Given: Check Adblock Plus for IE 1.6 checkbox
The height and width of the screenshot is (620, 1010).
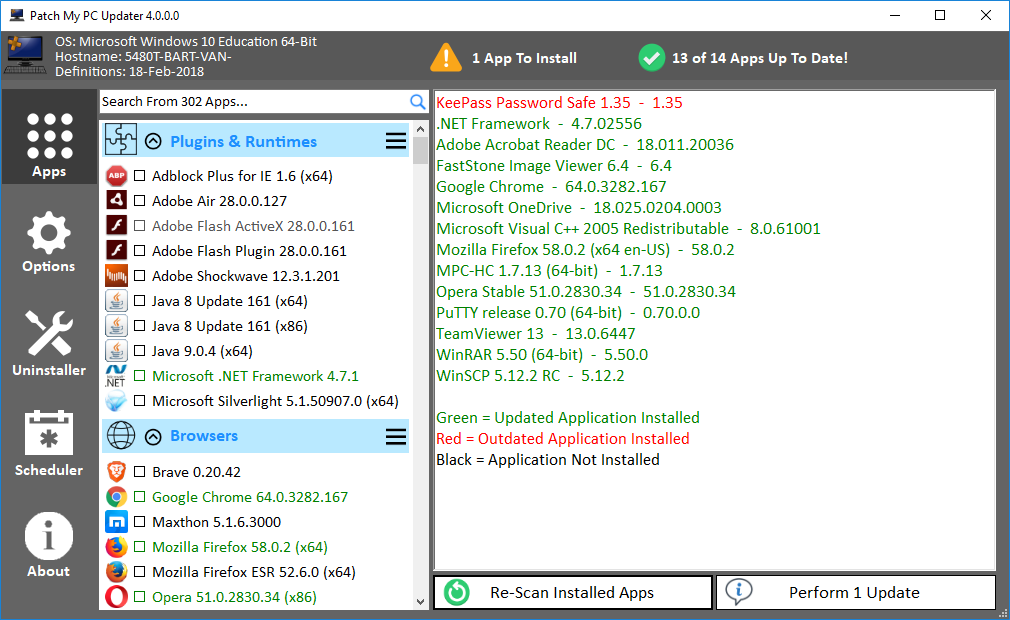Looking at the screenshot, I should [x=139, y=176].
